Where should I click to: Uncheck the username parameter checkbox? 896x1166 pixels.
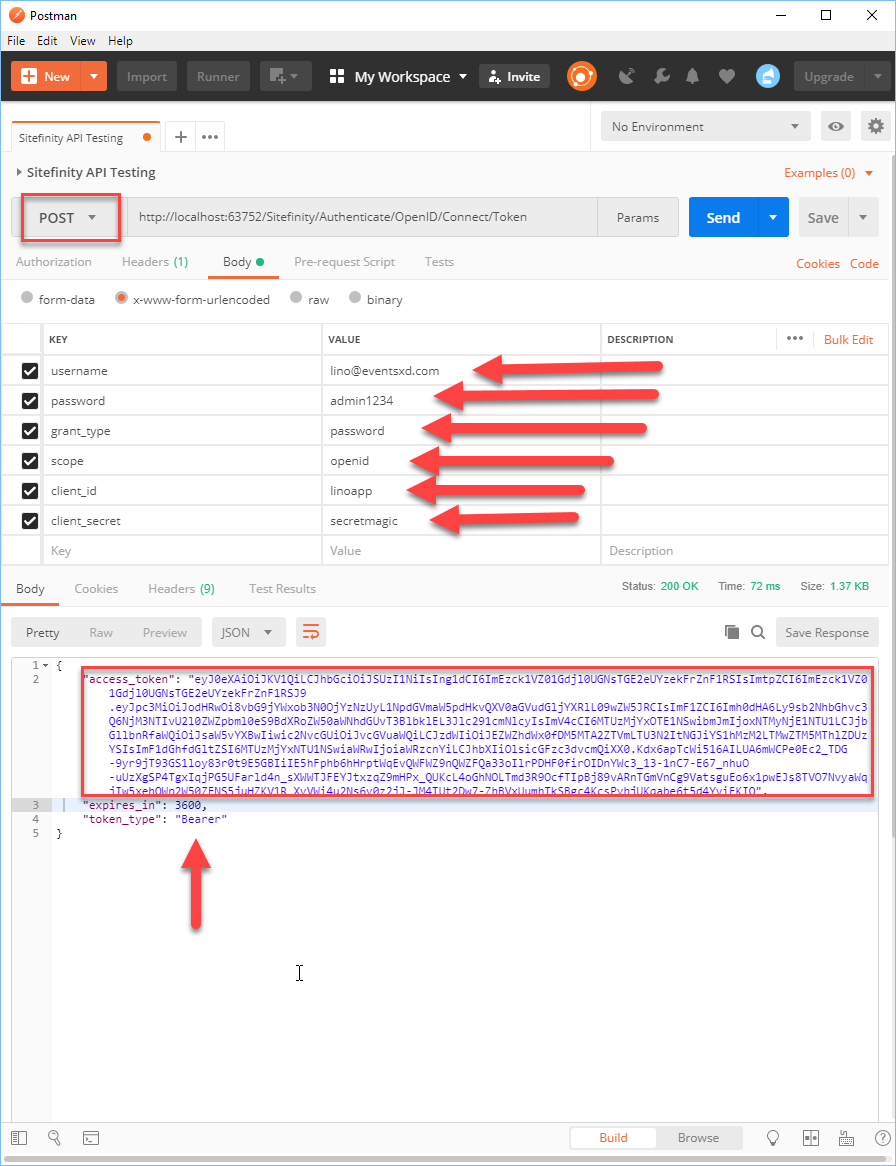click(30, 370)
